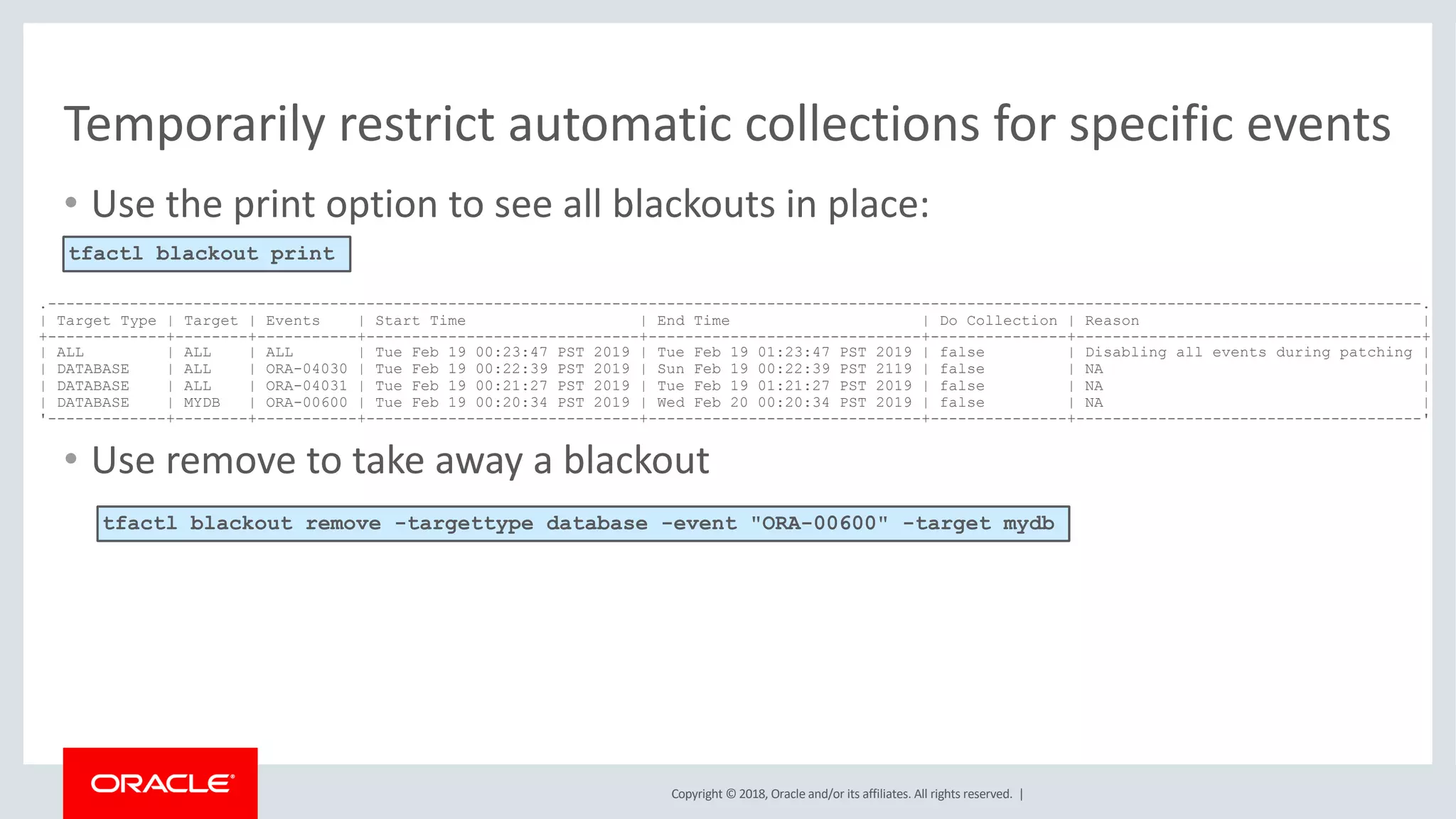Screen dimensions: 1456x819
Task: Click the copyright notice text
Action: point(842,794)
